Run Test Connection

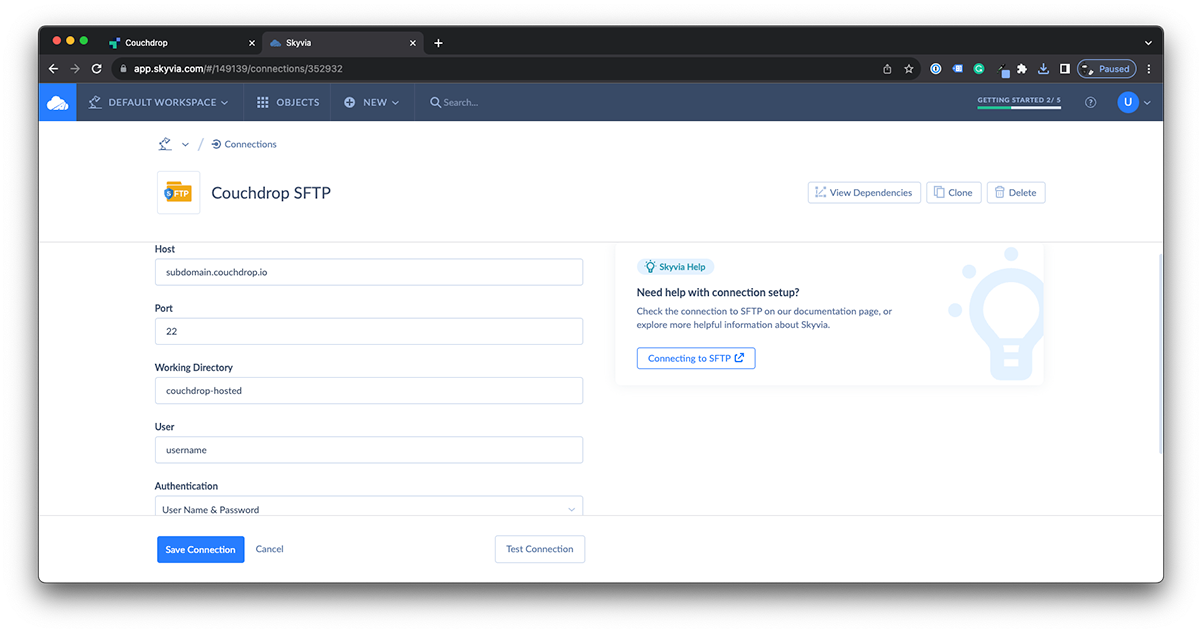coord(539,549)
